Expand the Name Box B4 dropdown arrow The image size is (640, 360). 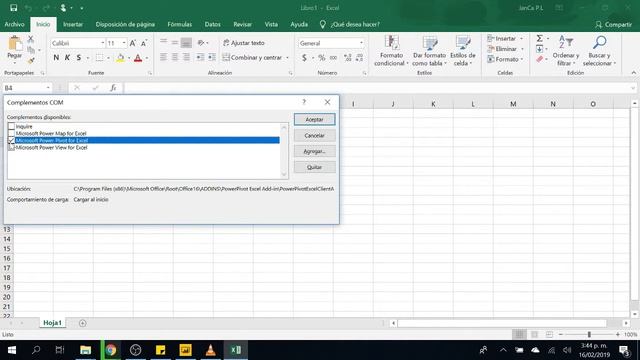48,88
